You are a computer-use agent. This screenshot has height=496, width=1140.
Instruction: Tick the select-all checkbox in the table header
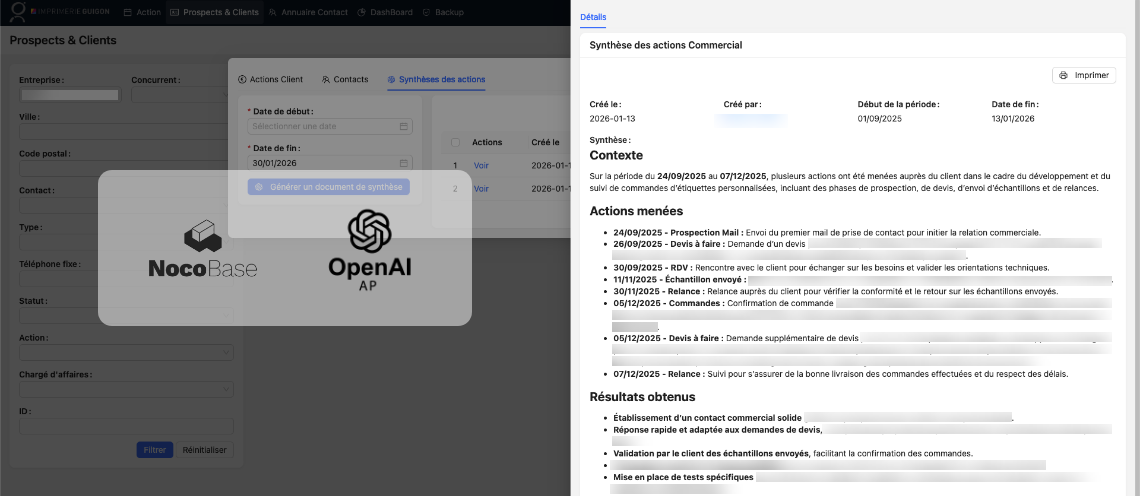click(x=455, y=143)
